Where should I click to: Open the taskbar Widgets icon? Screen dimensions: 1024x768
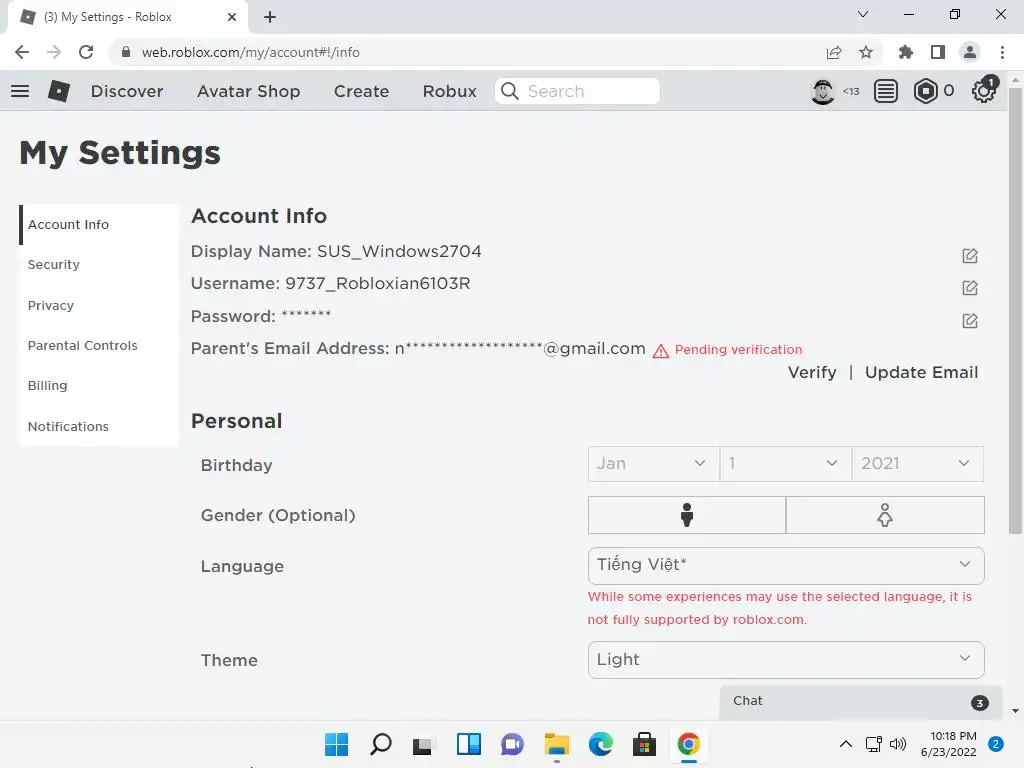tap(469, 744)
